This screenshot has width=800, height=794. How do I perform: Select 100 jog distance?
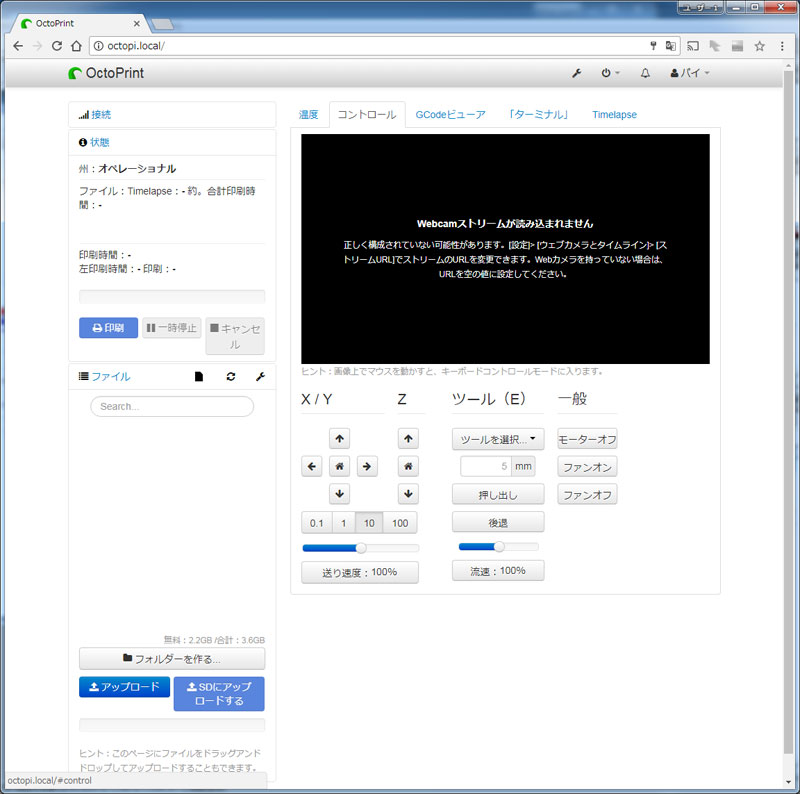400,523
